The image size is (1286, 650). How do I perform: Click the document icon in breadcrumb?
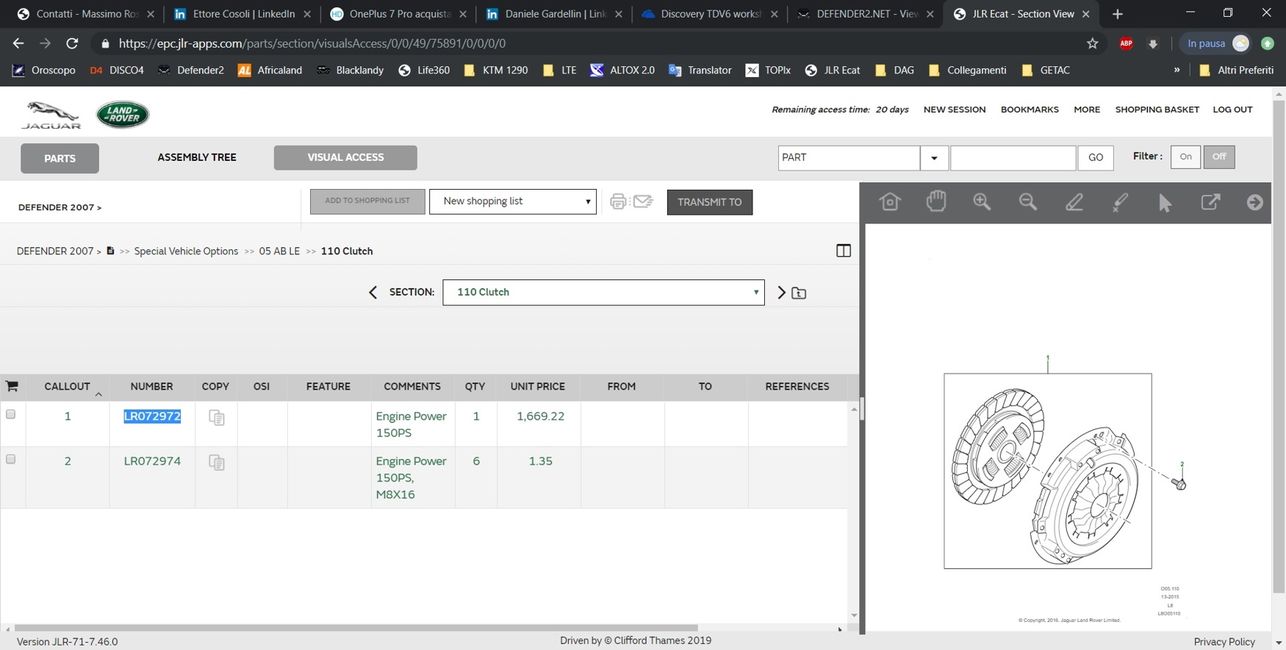point(110,251)
